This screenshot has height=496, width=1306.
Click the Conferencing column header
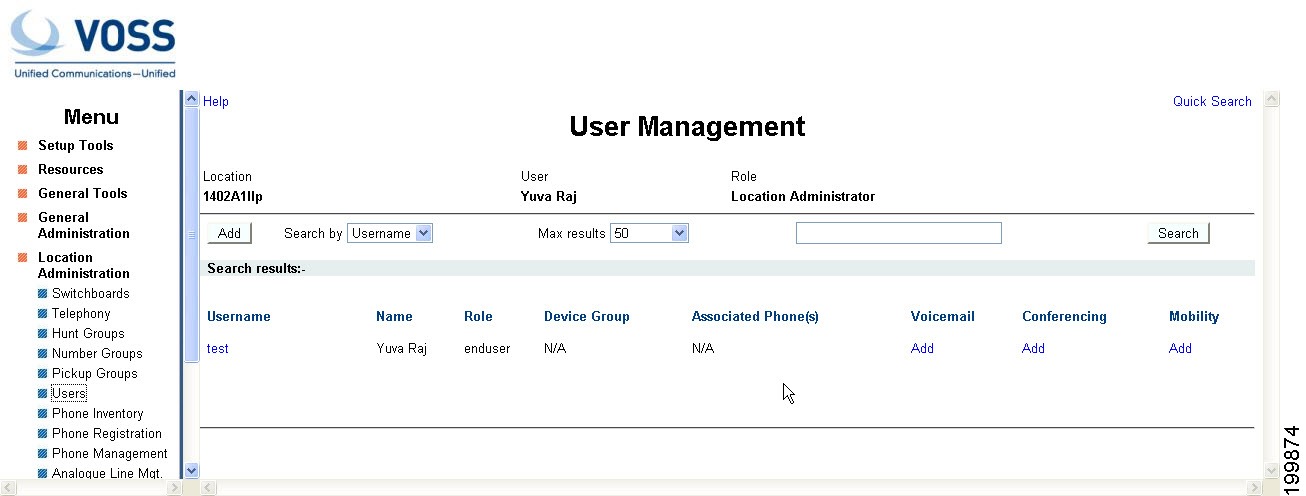click(x=1064, y=317)
